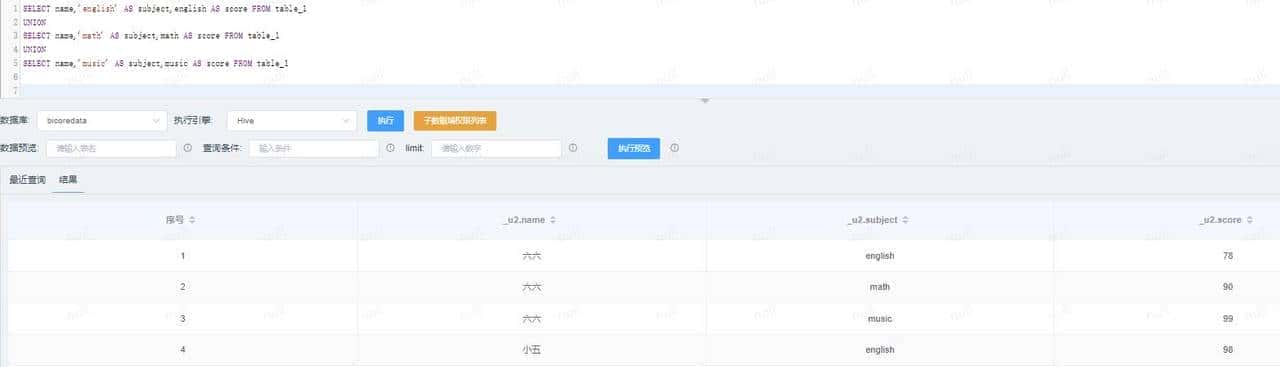This screenshot has width=1280, height=367.
Task: Select the 小五 name cell
Action: (531, 350)
